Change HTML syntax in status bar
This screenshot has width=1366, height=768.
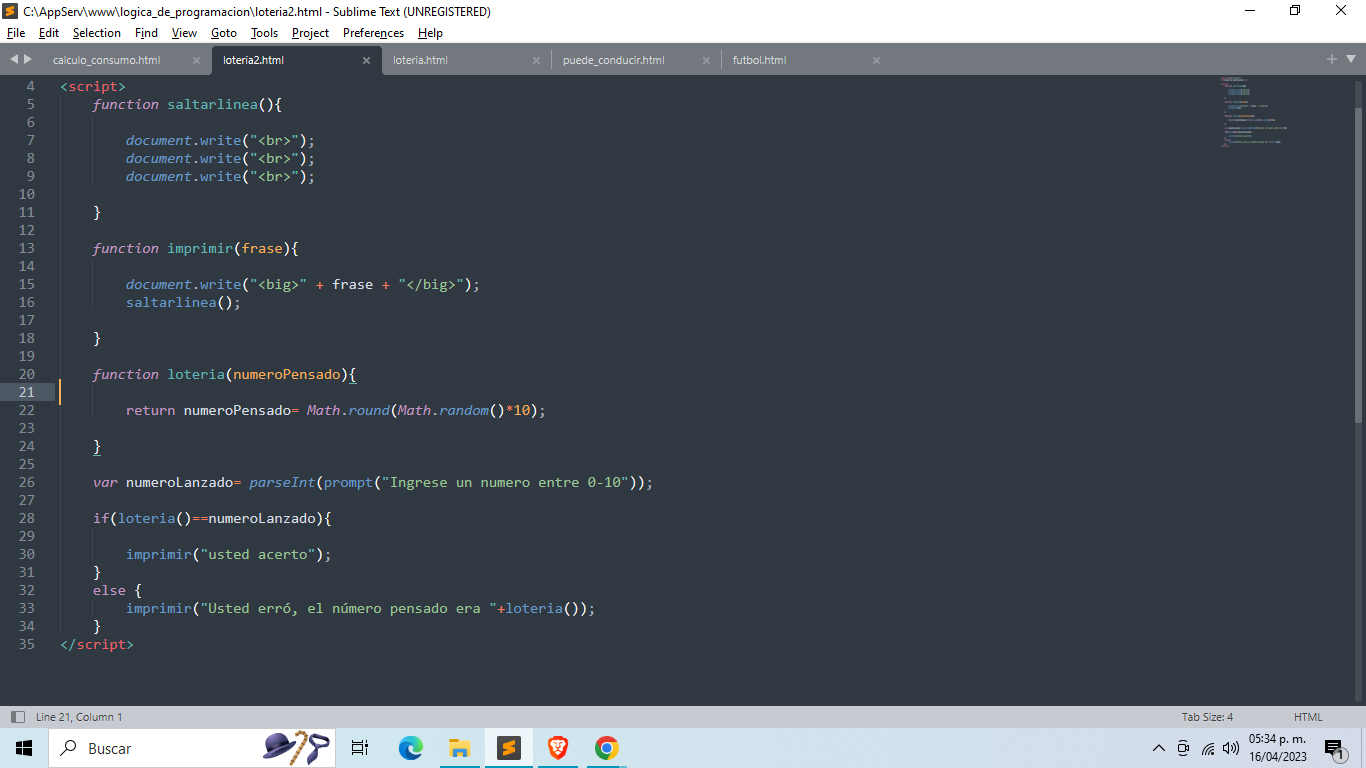pos(1308,717)
